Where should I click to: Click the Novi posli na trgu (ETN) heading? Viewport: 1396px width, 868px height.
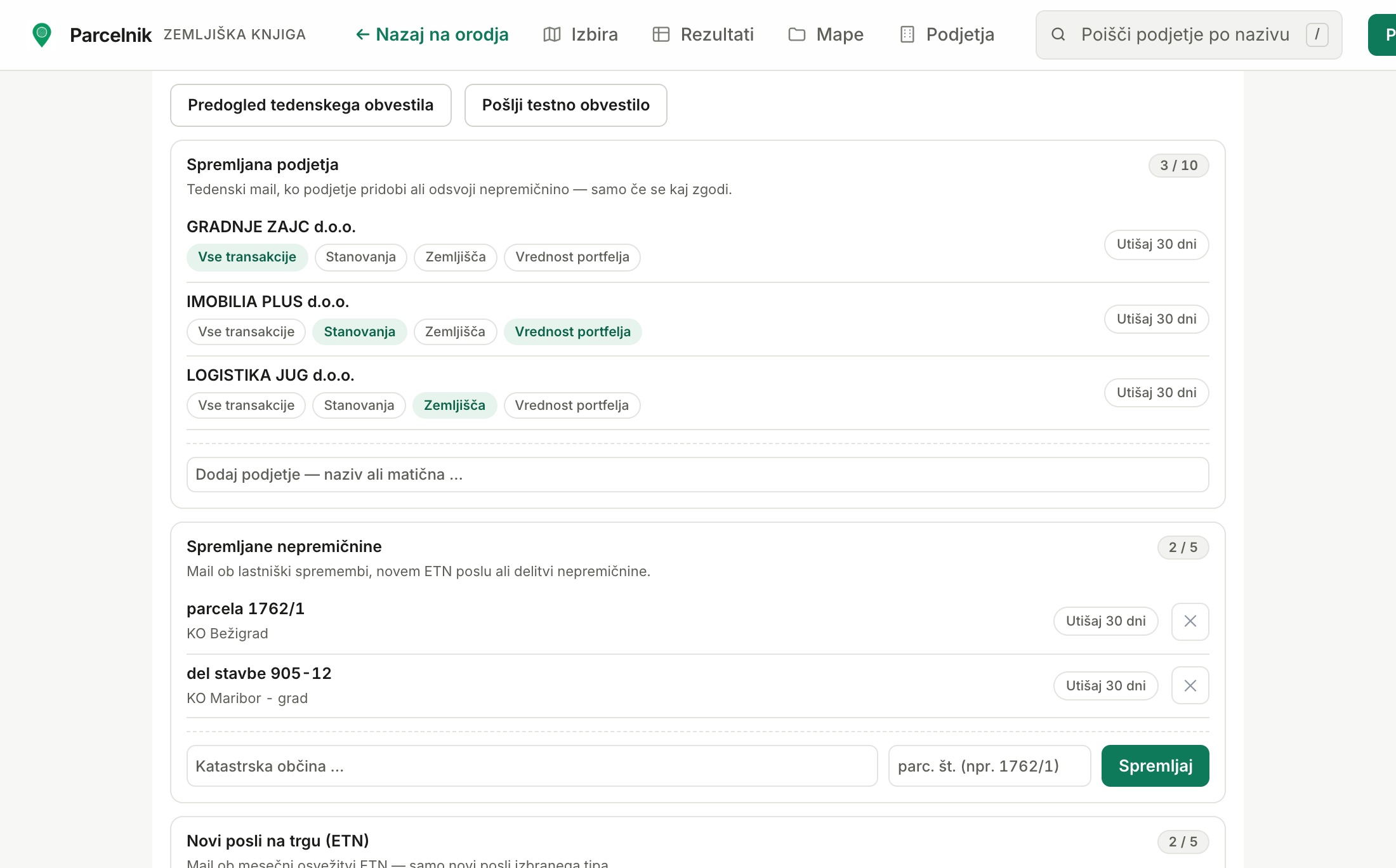click(x=278, y=841)
